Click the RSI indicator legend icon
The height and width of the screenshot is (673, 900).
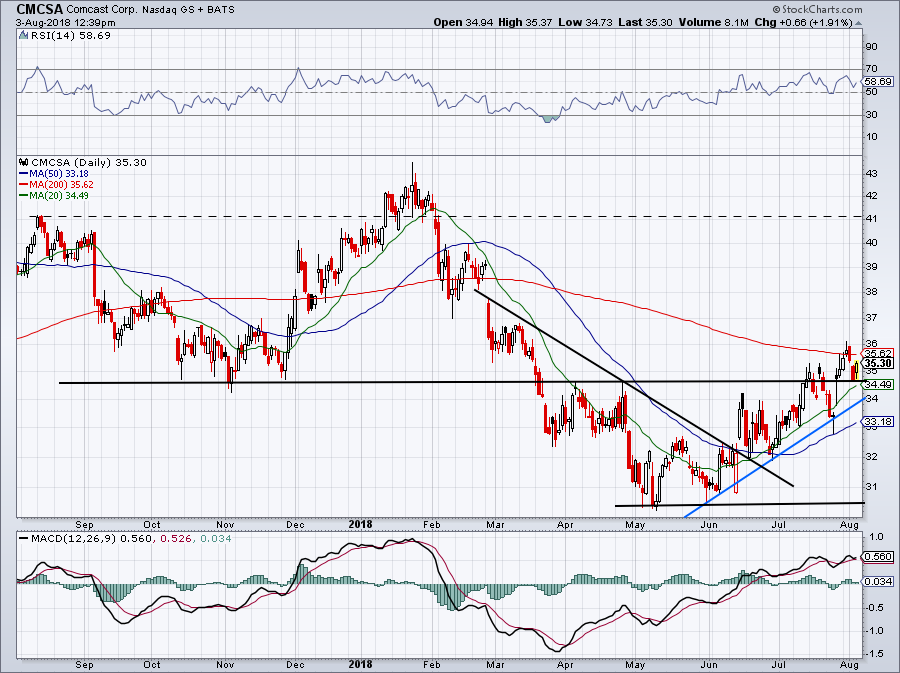click(x=23, y=36)
